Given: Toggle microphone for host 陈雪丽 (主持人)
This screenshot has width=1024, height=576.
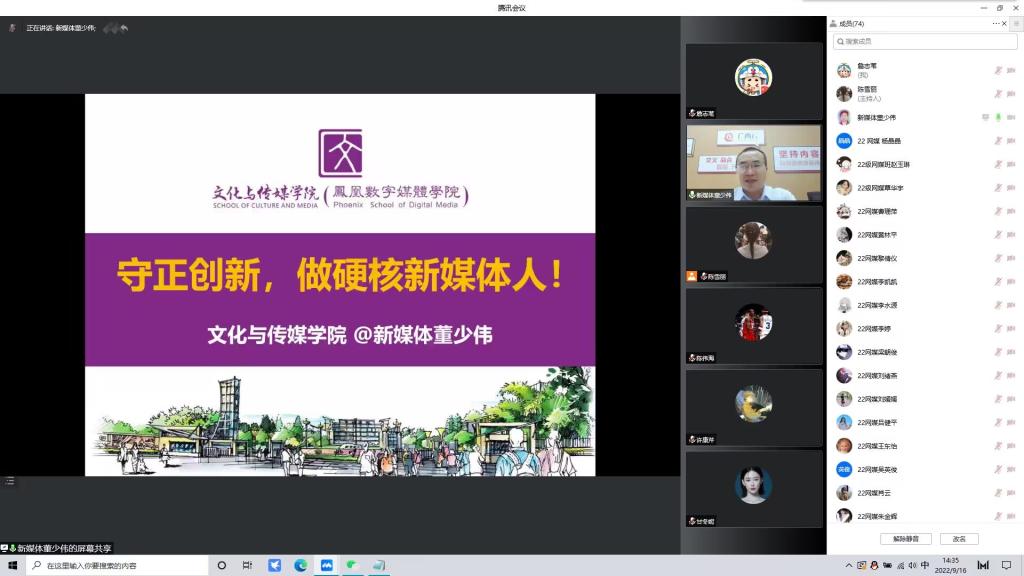Looking at the screenshot, I should click(998, 94).
